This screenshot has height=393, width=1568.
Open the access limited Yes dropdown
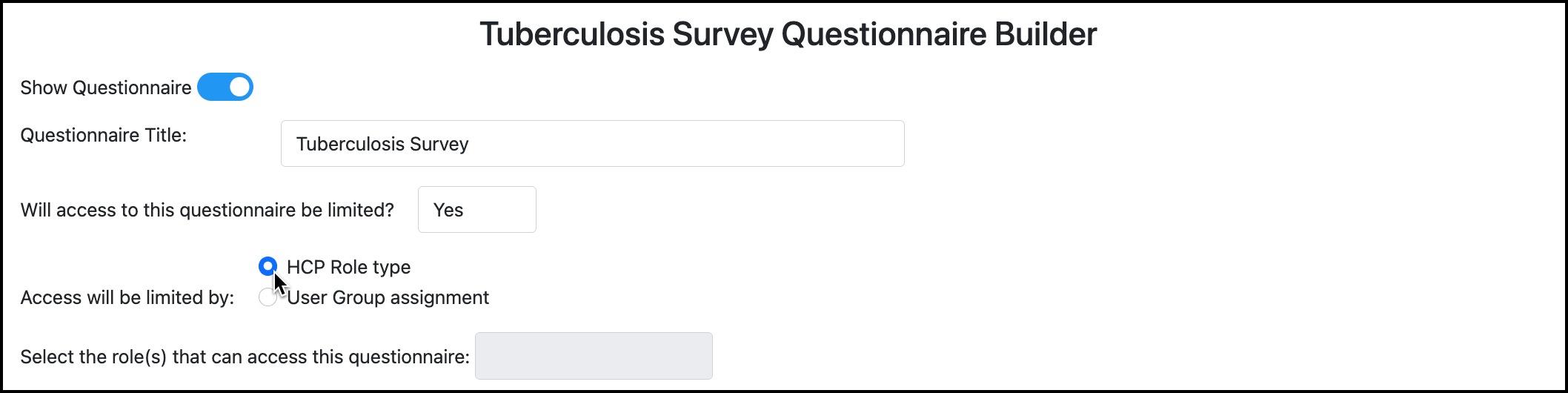point(476,210)
